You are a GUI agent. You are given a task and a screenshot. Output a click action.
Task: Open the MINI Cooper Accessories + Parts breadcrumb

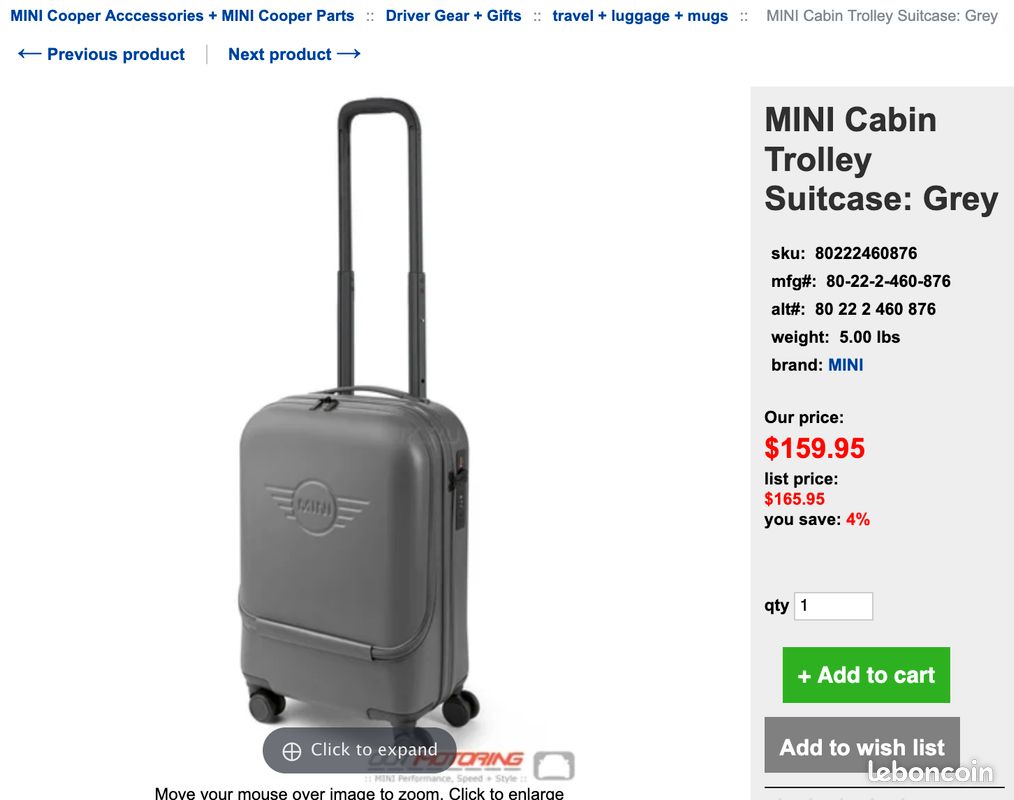(182, 16)
